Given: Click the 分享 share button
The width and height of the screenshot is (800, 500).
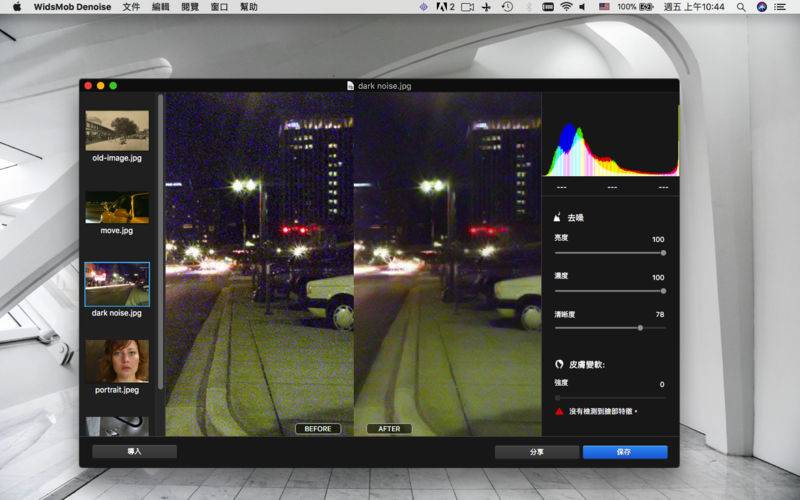Looking at the screenshot, I should (537, 452).
